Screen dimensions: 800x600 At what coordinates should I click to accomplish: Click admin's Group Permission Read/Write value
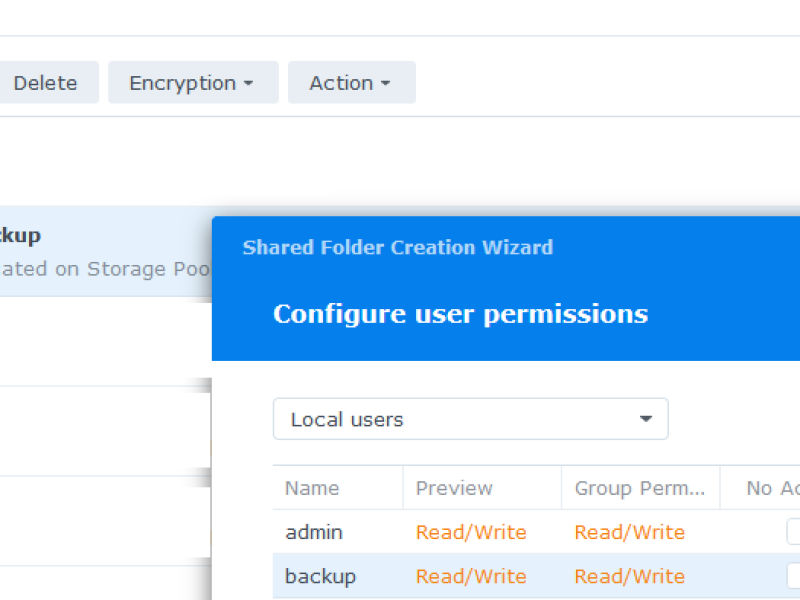pos(630,532)
